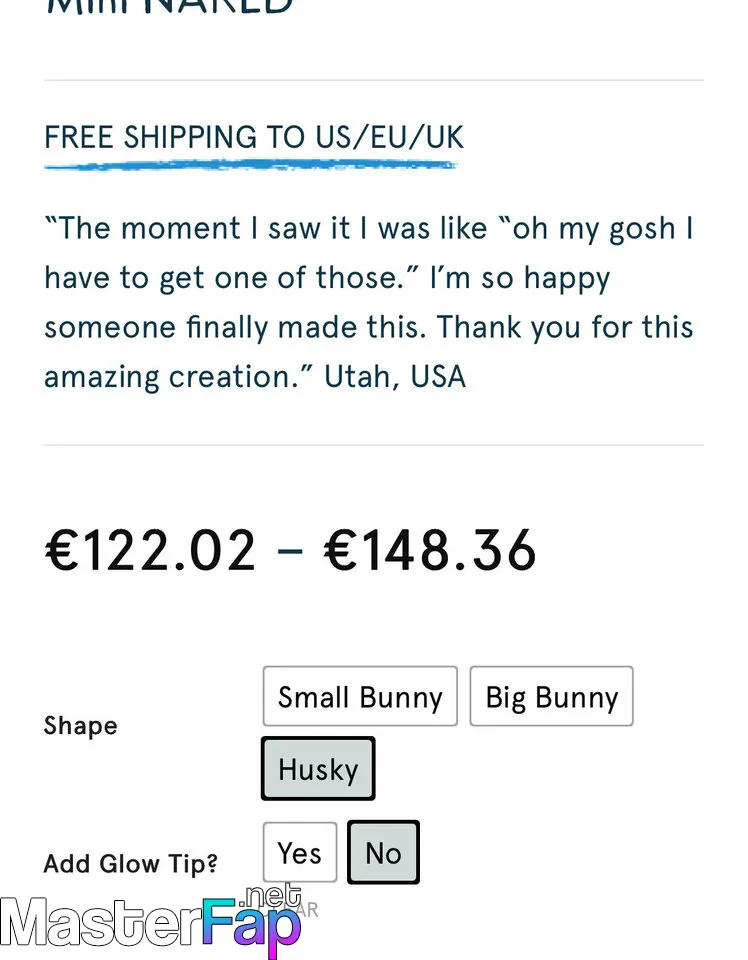Pick the Husky shape option

click(318, 769)
